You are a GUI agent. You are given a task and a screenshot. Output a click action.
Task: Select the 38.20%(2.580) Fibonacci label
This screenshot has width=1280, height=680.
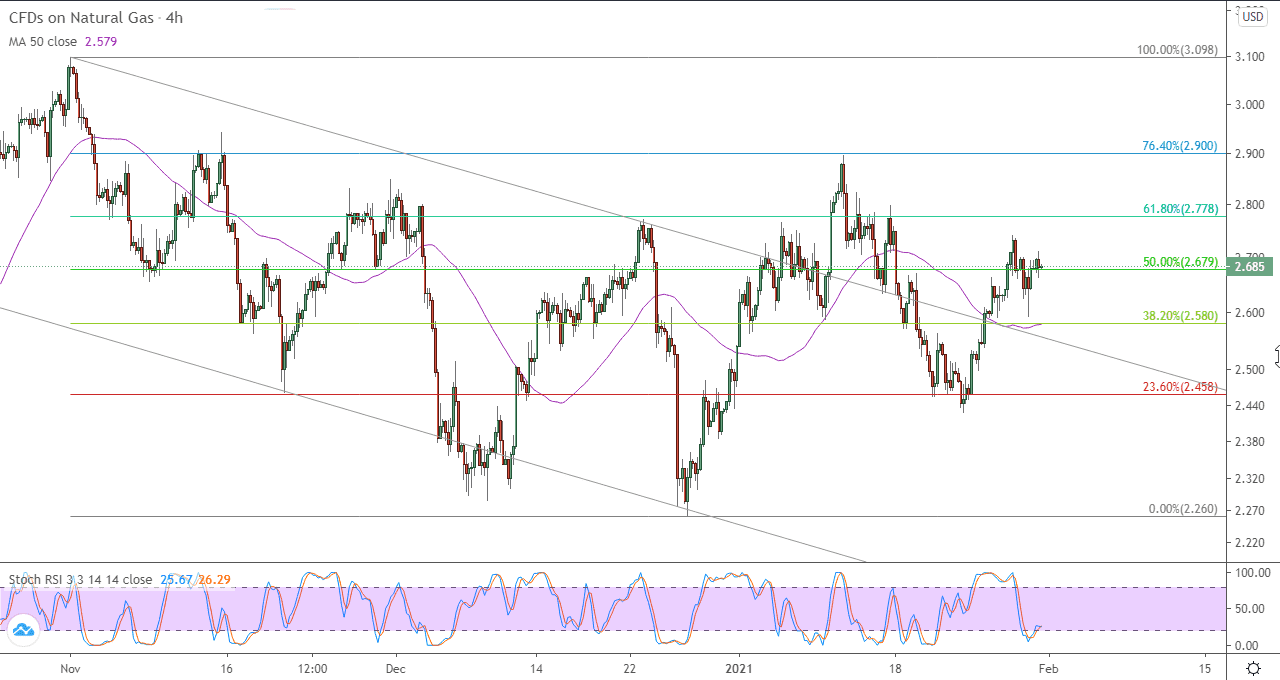[x=1180, y=315]
